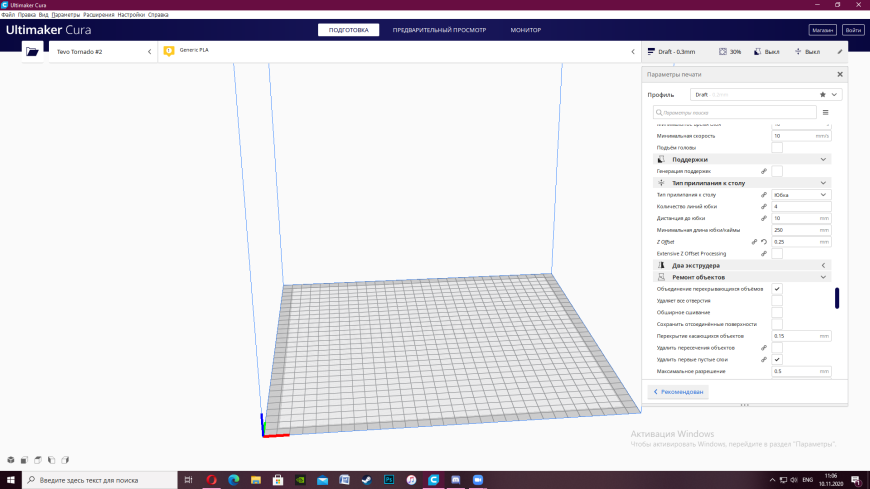
Task: Enable Extensive Z Offset Processing checkbox
Action: point(777,254)
